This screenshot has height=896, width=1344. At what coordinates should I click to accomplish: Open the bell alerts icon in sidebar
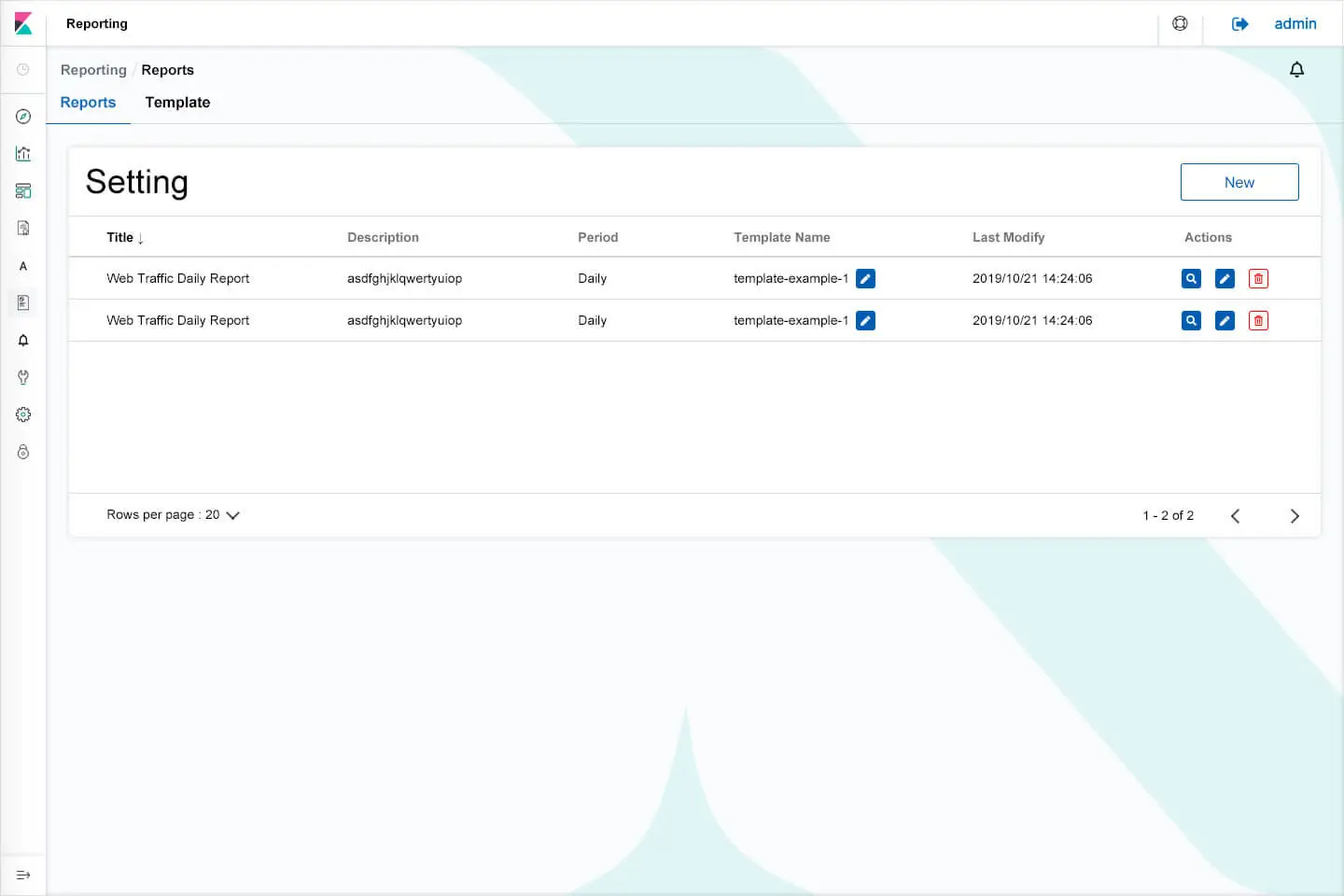tap(23, 341)
